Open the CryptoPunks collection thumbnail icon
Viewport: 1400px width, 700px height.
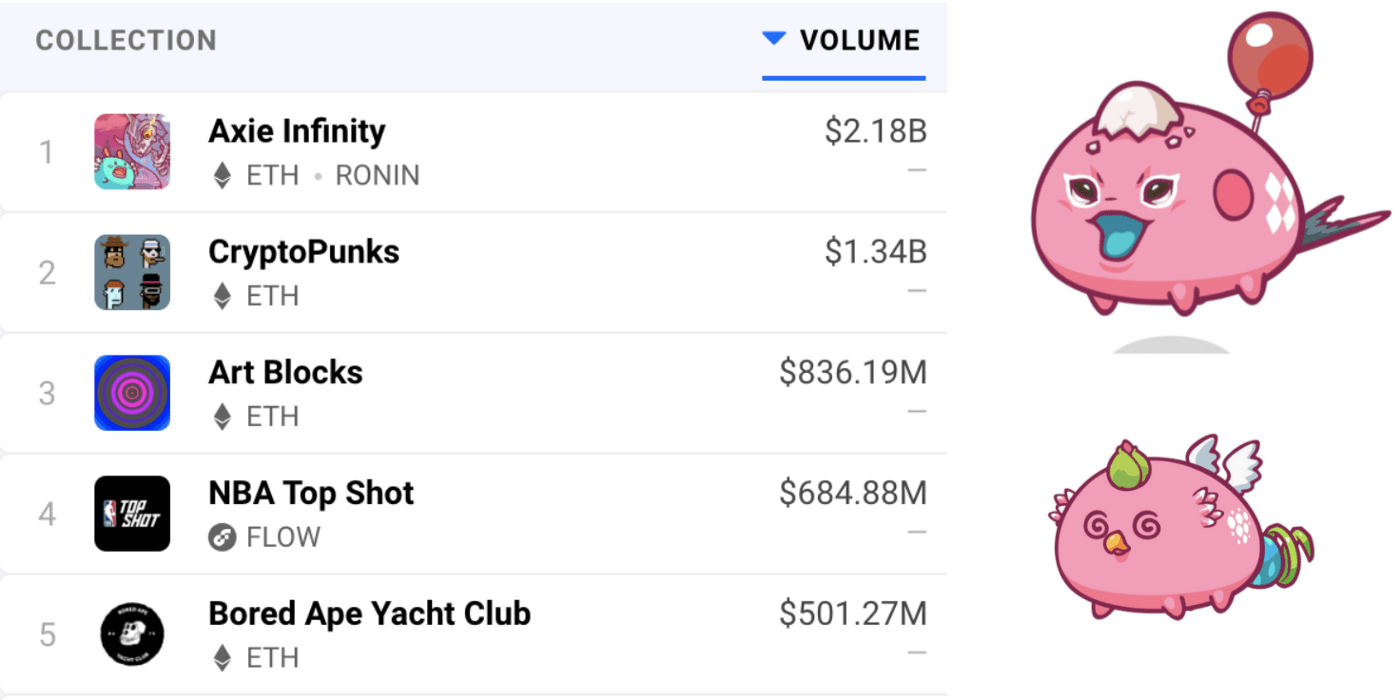(x=132, y=272)
